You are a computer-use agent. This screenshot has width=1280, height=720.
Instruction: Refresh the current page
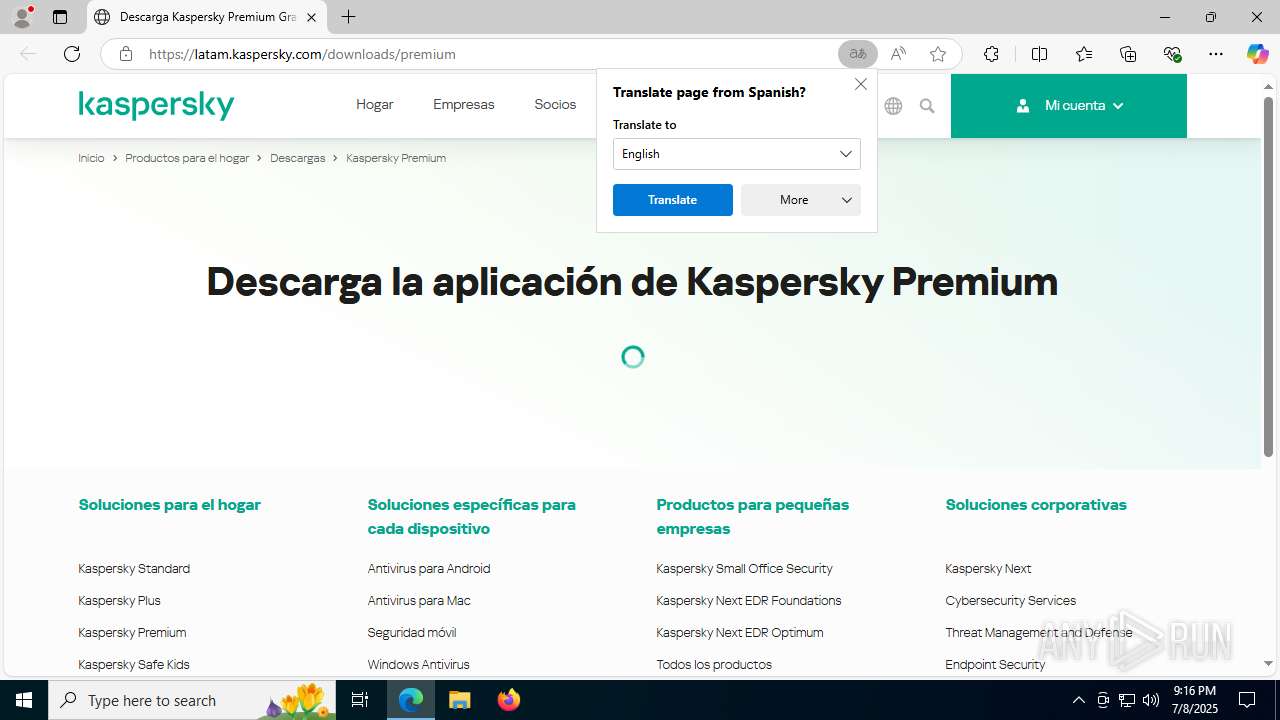click(x=72, y=54)
